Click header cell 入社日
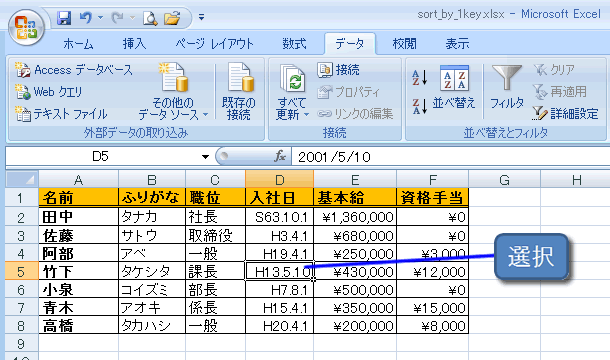The image size is (610, 360). point(279,198)
